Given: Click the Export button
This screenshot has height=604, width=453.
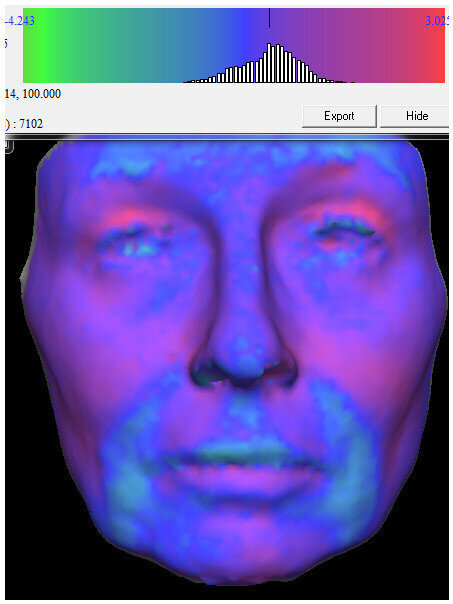Looking at the screenshot, I should click(x=339, y=116).
